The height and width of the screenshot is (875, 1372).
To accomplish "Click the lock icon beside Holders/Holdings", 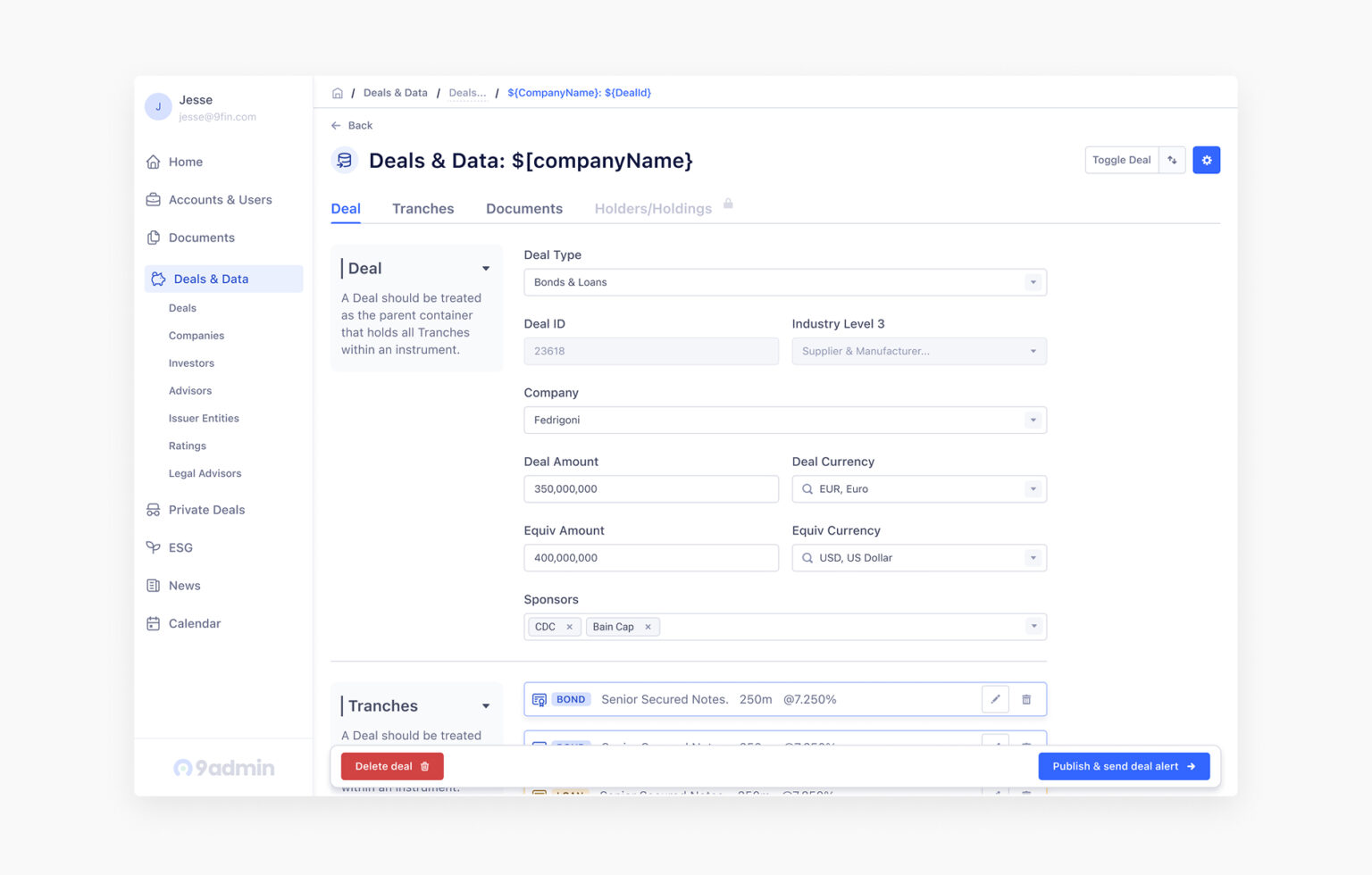I will click(x=728, y=204).
